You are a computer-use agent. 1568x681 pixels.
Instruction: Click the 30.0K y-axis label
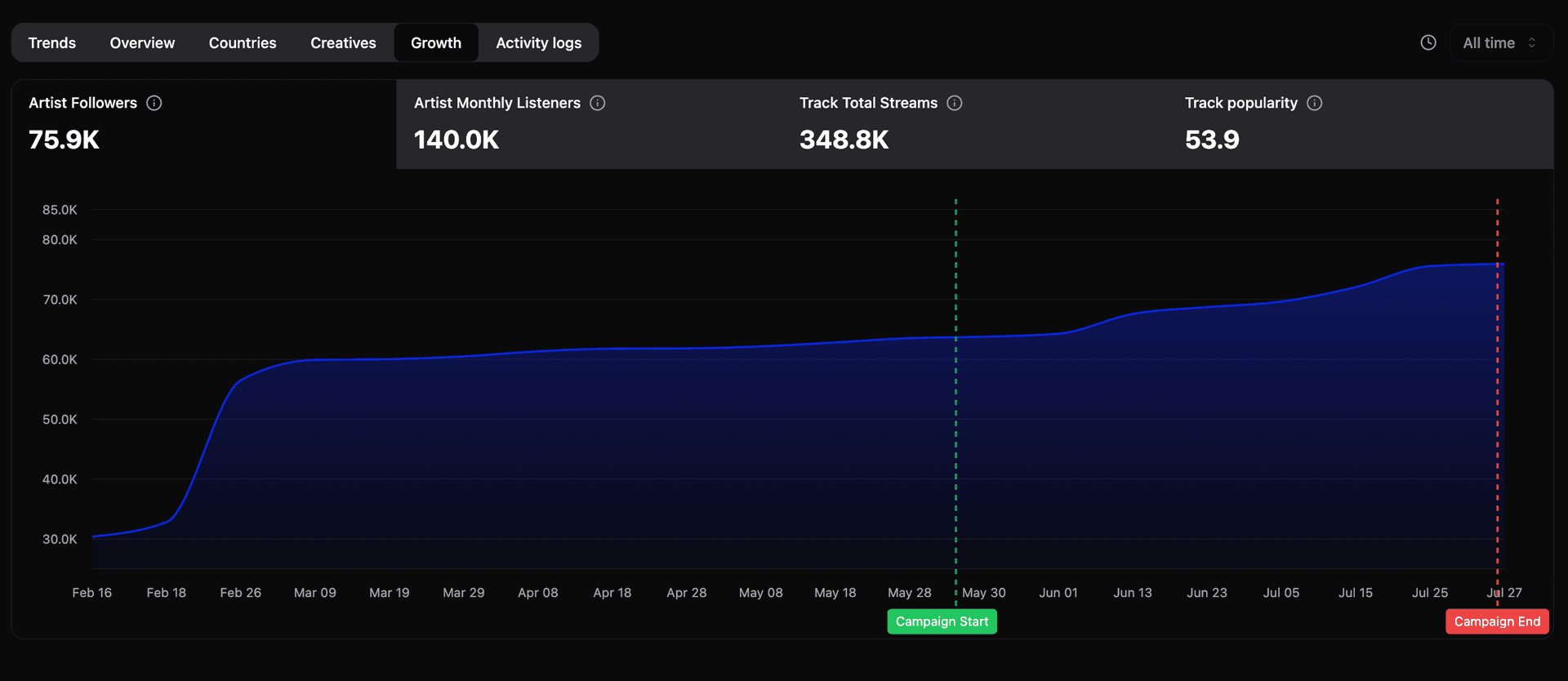pos(60,539)
